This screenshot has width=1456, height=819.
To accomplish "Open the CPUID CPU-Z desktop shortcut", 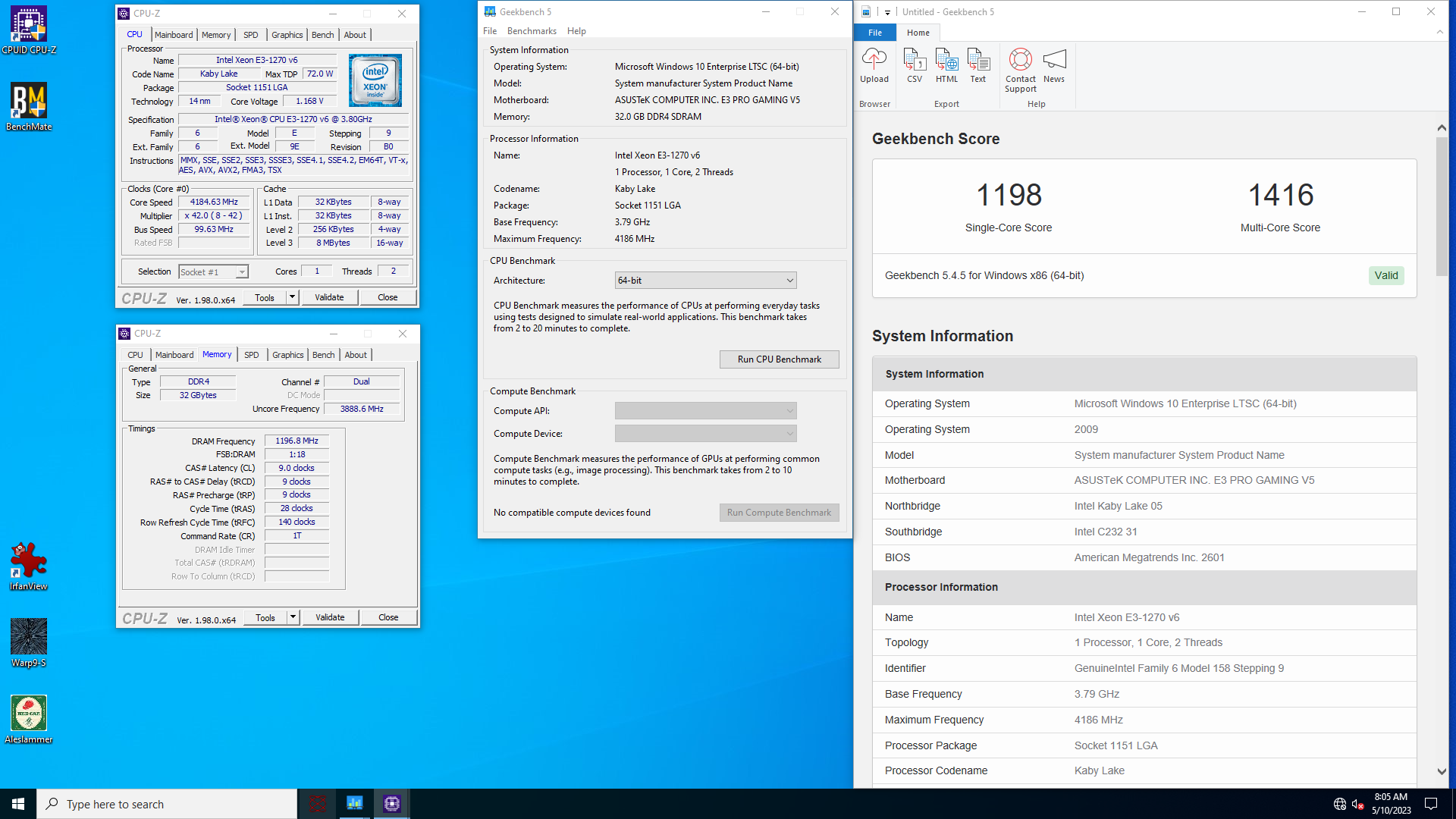I will point(29,30).
